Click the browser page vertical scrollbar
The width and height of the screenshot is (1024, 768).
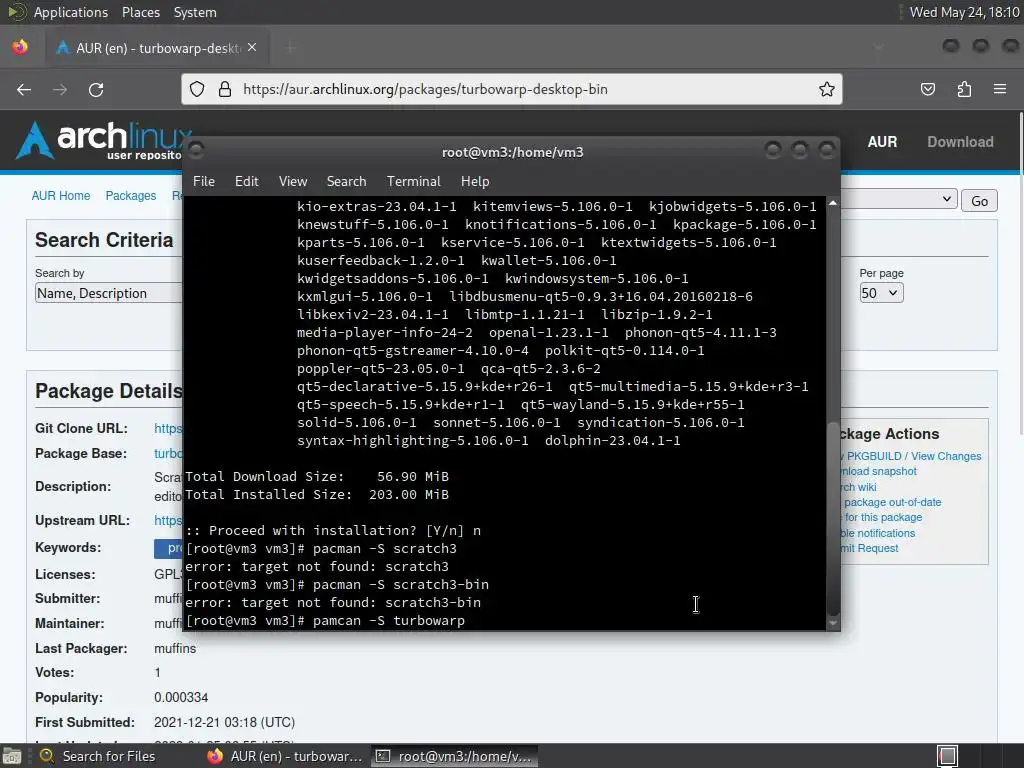point(1020,273)
